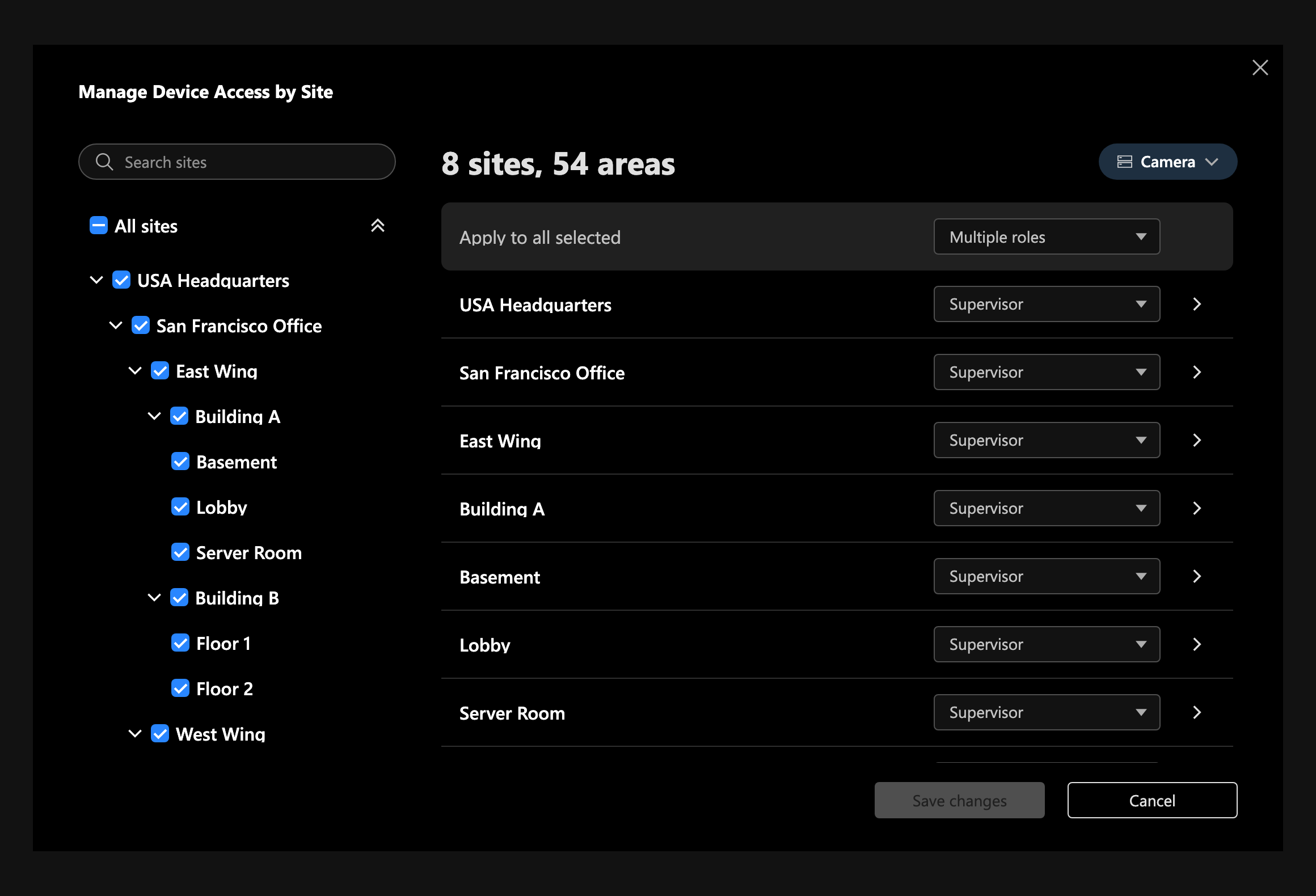Click the search magnifier icon
The image size is (1316, 896).
pos(104,162)
